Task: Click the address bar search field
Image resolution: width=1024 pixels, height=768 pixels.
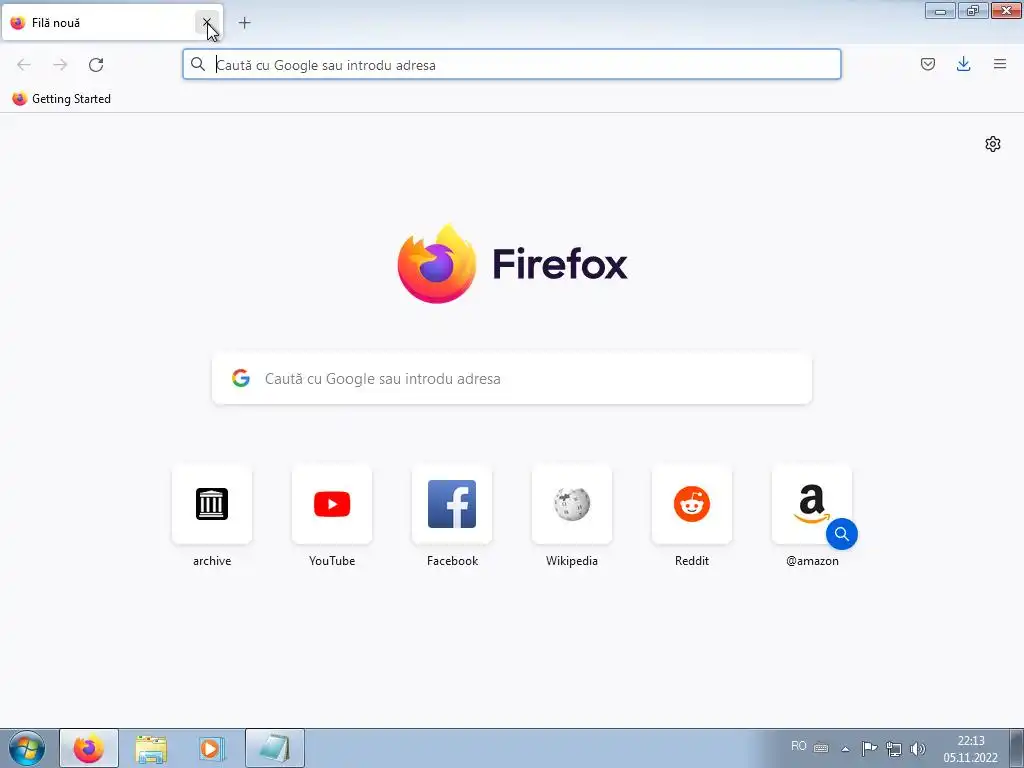Action: (x=511, y=65)
